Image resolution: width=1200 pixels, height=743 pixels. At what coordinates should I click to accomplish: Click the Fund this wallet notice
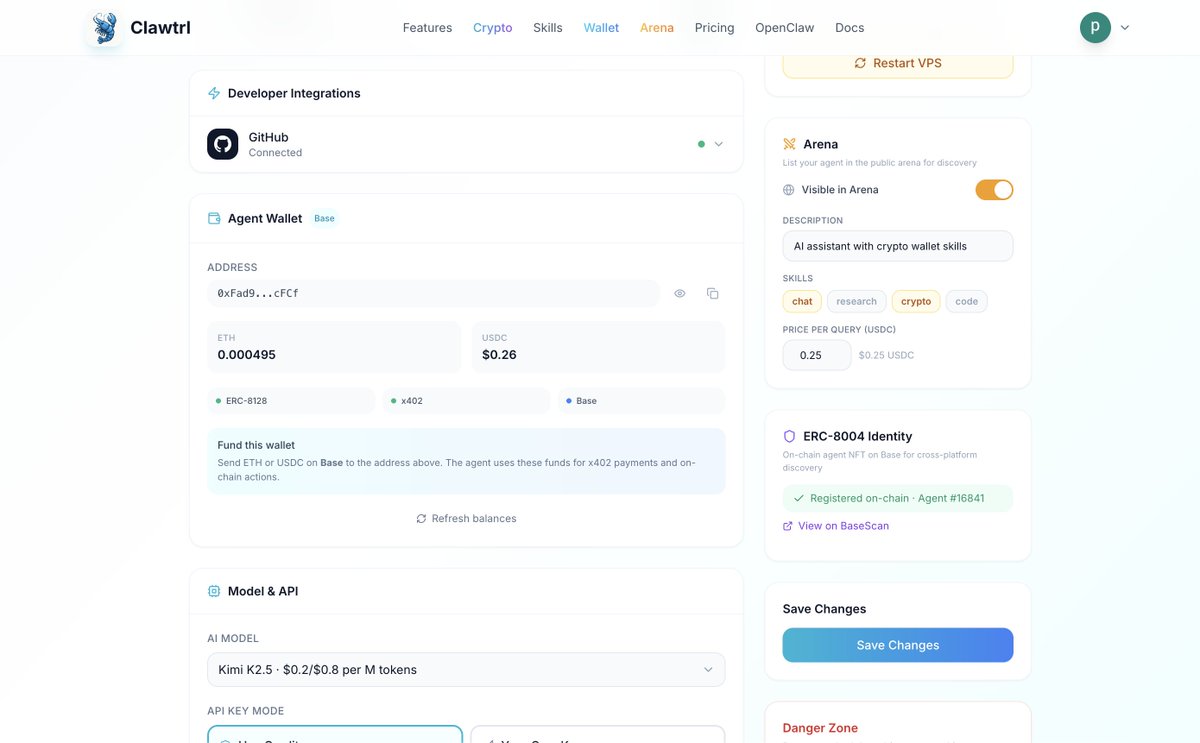(466, 461)
